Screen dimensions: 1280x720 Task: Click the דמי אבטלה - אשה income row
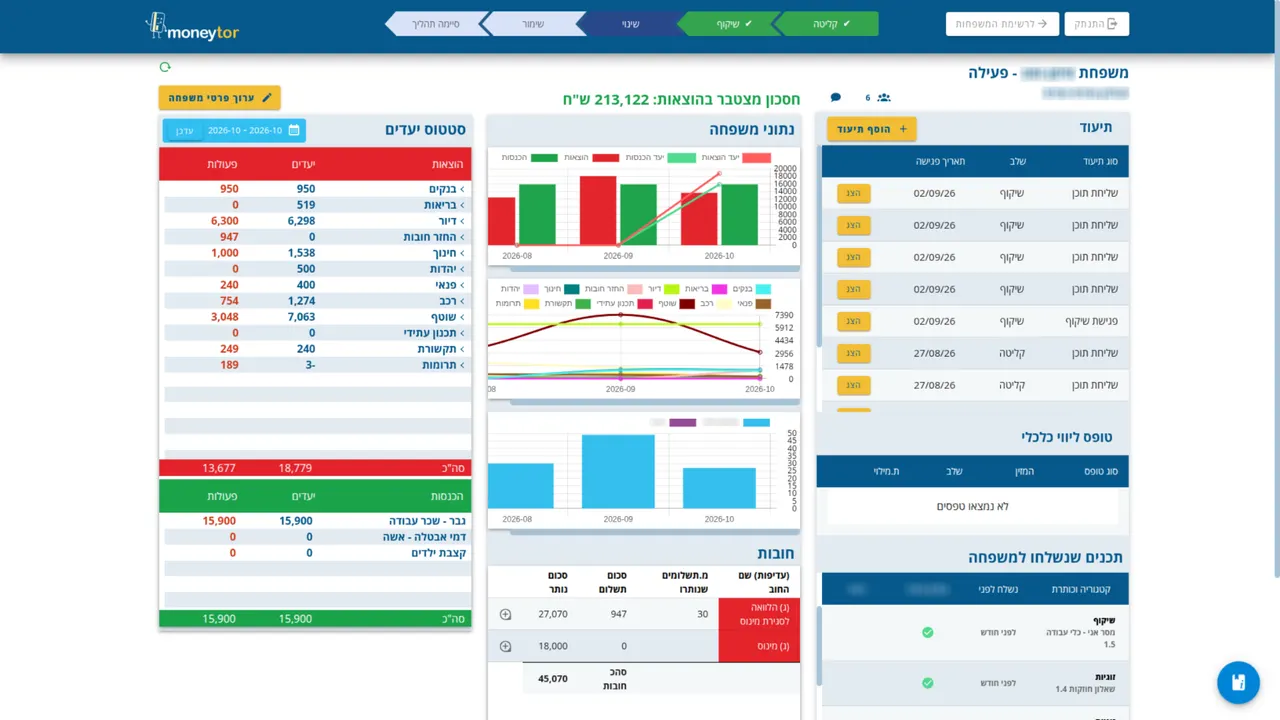[315, 537]
